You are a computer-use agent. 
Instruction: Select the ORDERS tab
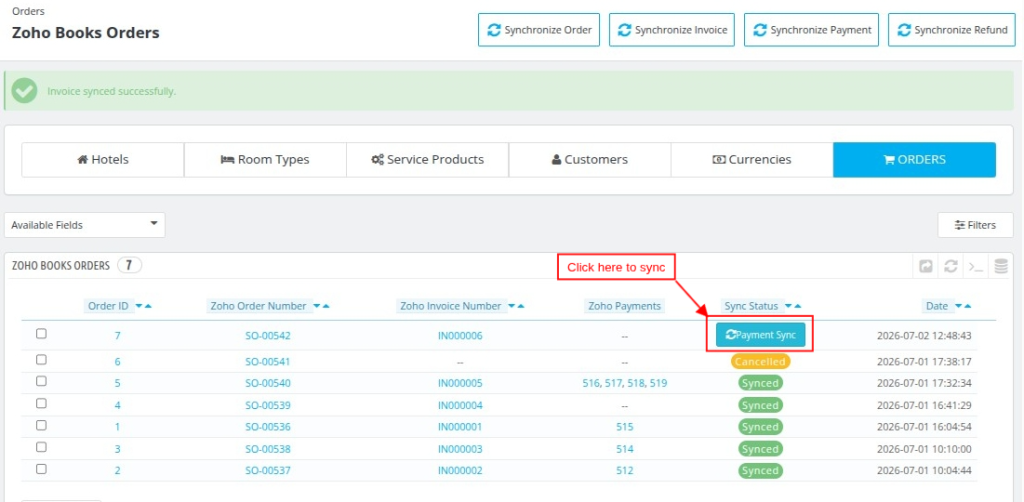(x=914, y=160)
